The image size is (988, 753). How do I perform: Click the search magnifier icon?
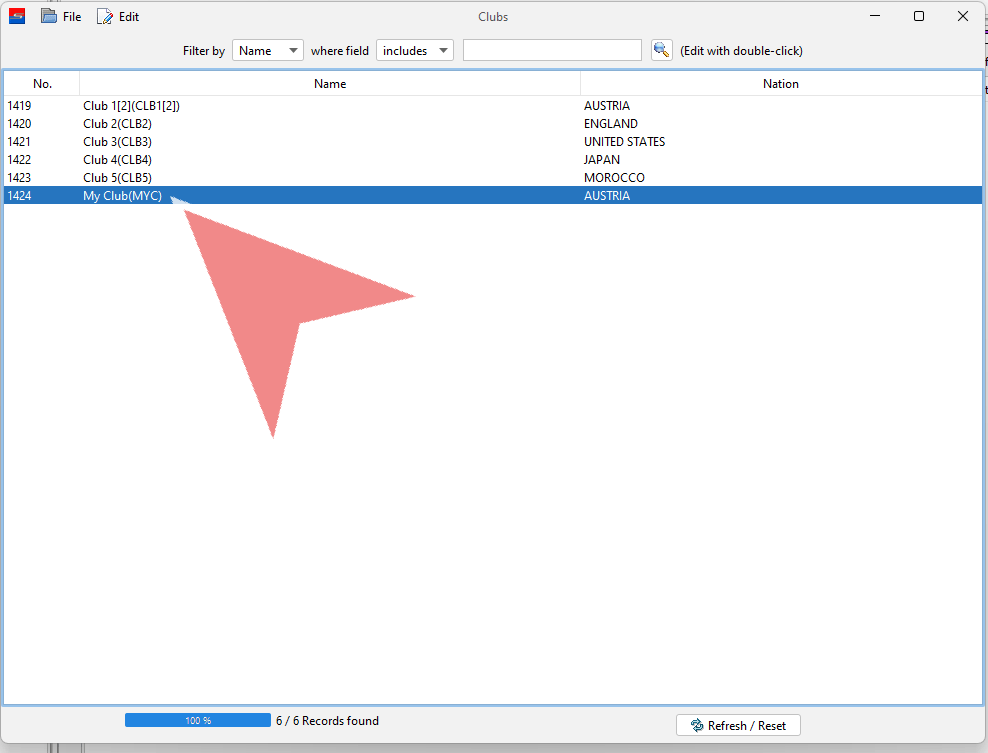(x=661, y=50)
